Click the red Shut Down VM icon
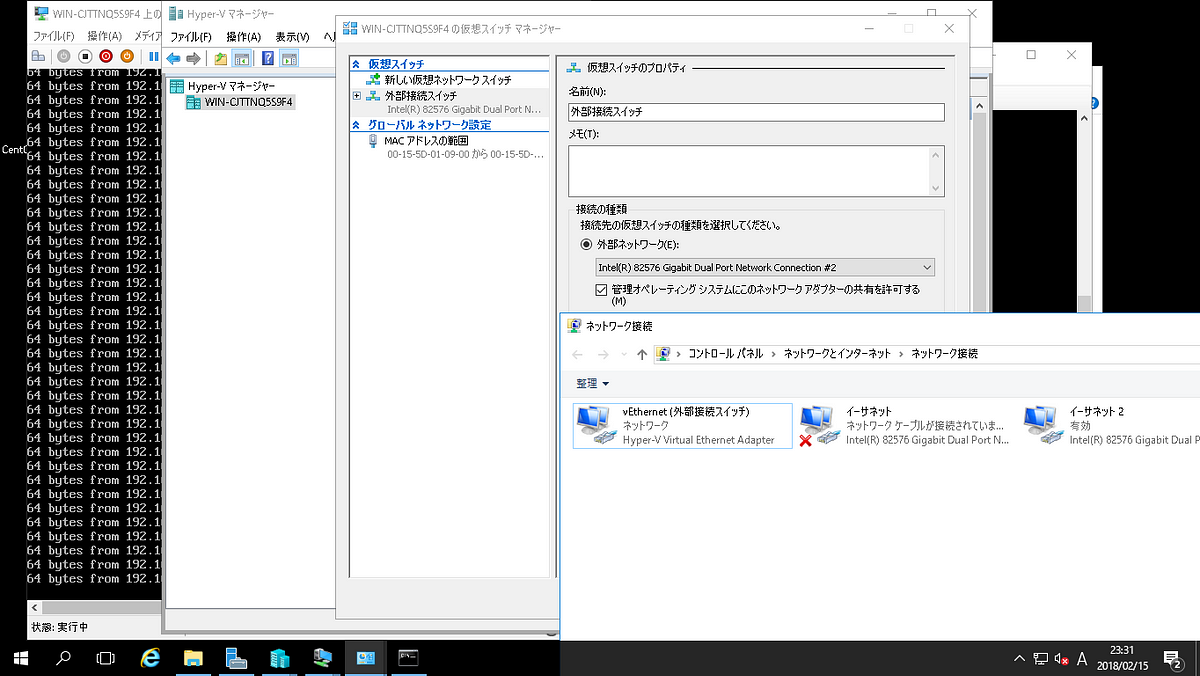The width and height of the screenshot is (1200, 676). (x=106, y=57)
